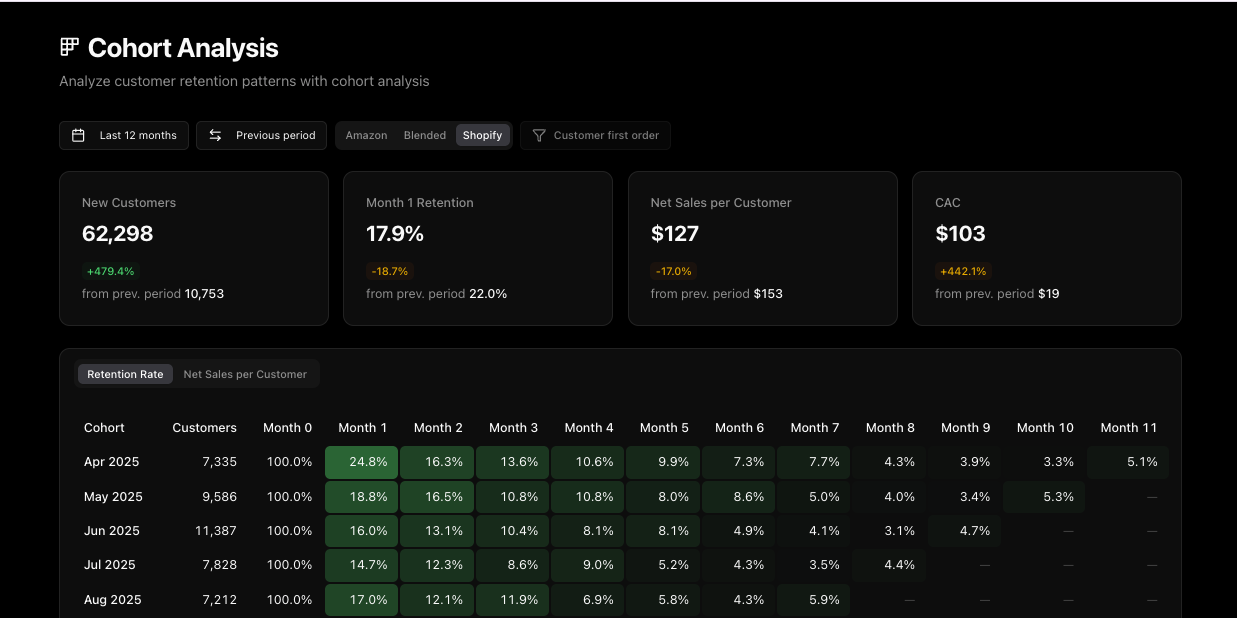Screen dimensions: 1237x618
Task: Select the Shopify channel toggle
Action: coord(482,135)
